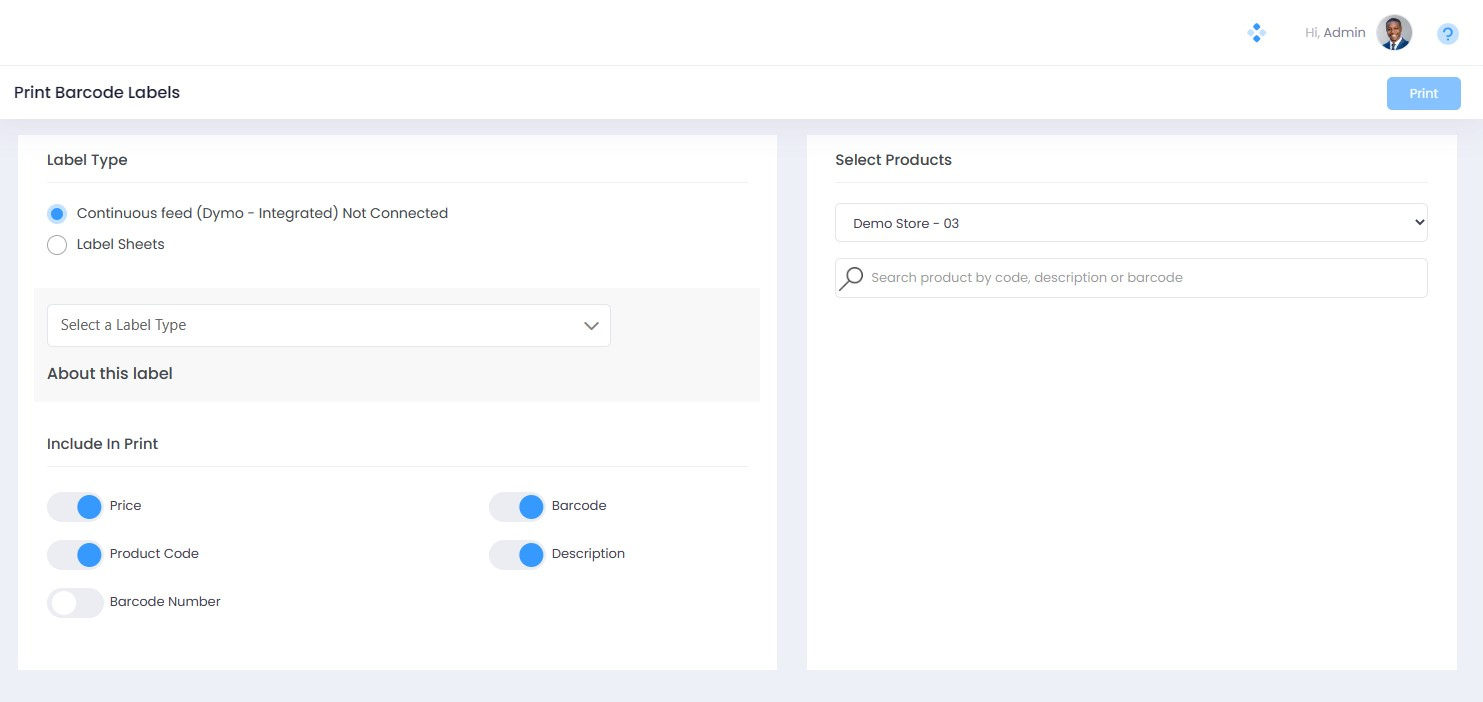Expand the Demo Store - 03 dropdown

tap(1130, 223)
